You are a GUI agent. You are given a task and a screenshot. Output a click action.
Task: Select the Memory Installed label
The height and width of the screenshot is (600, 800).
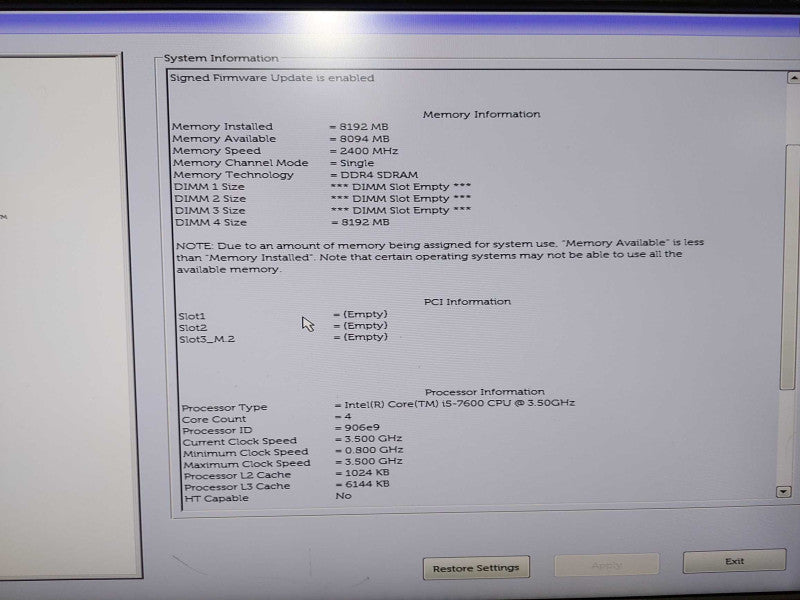[222, 127]
